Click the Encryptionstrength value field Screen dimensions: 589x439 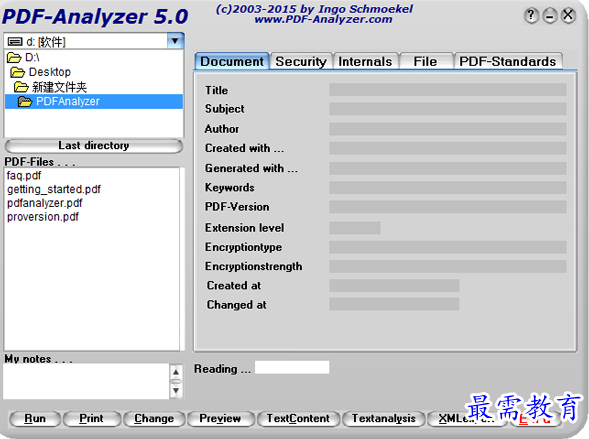(448, 267)
